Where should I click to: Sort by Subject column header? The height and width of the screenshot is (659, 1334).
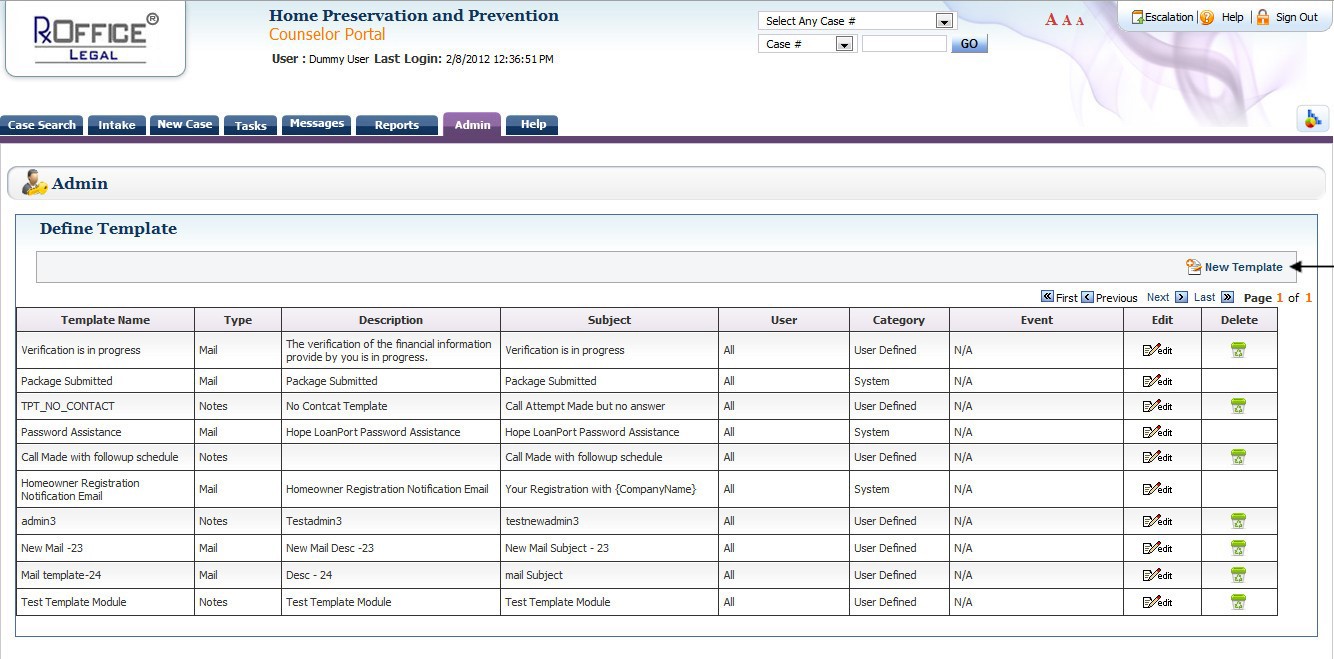[609, 320]
